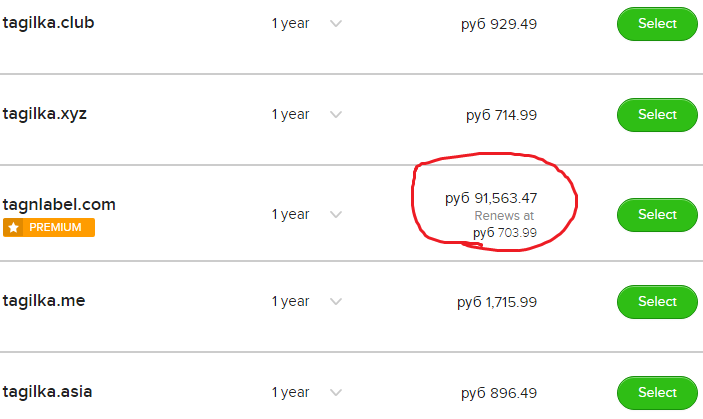
Task: Click the 91,563.47 premium price
Action: click(491, 198)
